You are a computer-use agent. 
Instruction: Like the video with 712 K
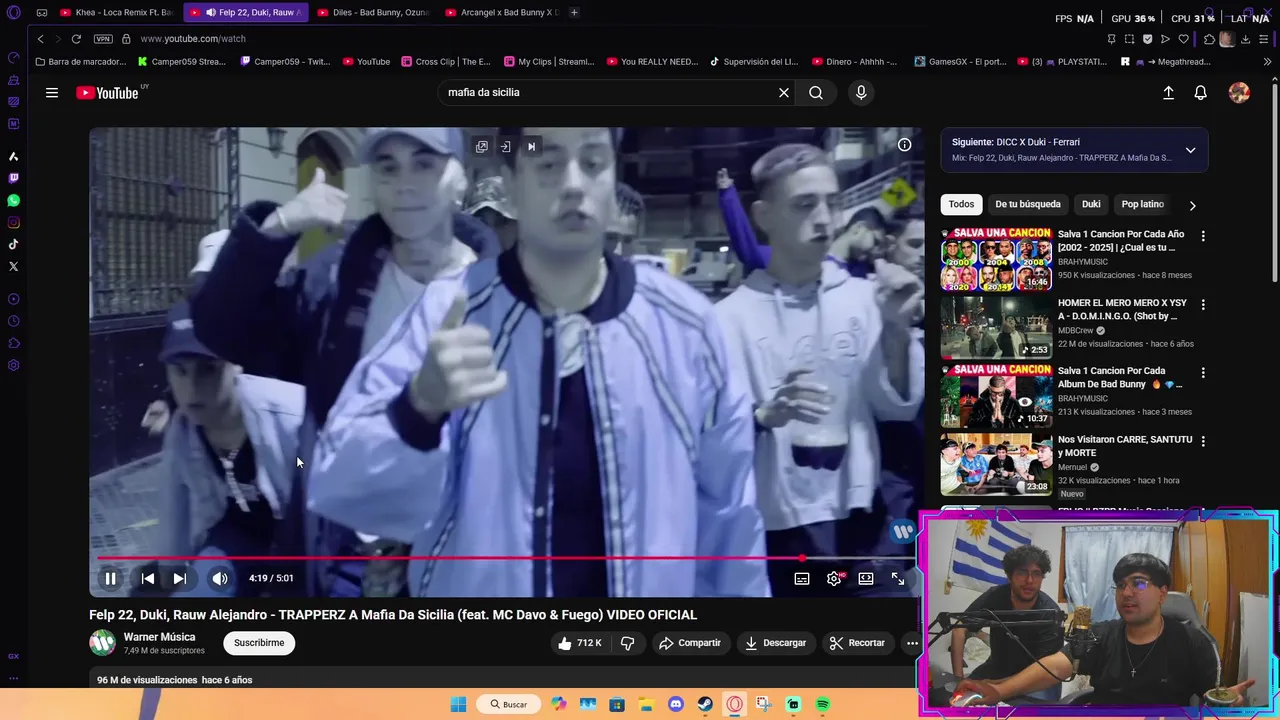coord(580,643)
